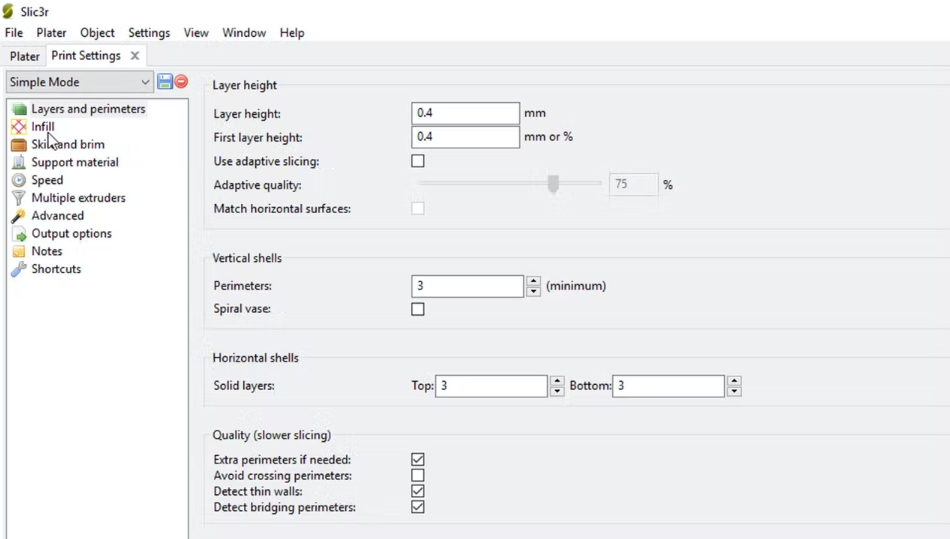950x539 pixels.
Task: Increase Perimeters value with up arrow
Action: tap(533, 281)
